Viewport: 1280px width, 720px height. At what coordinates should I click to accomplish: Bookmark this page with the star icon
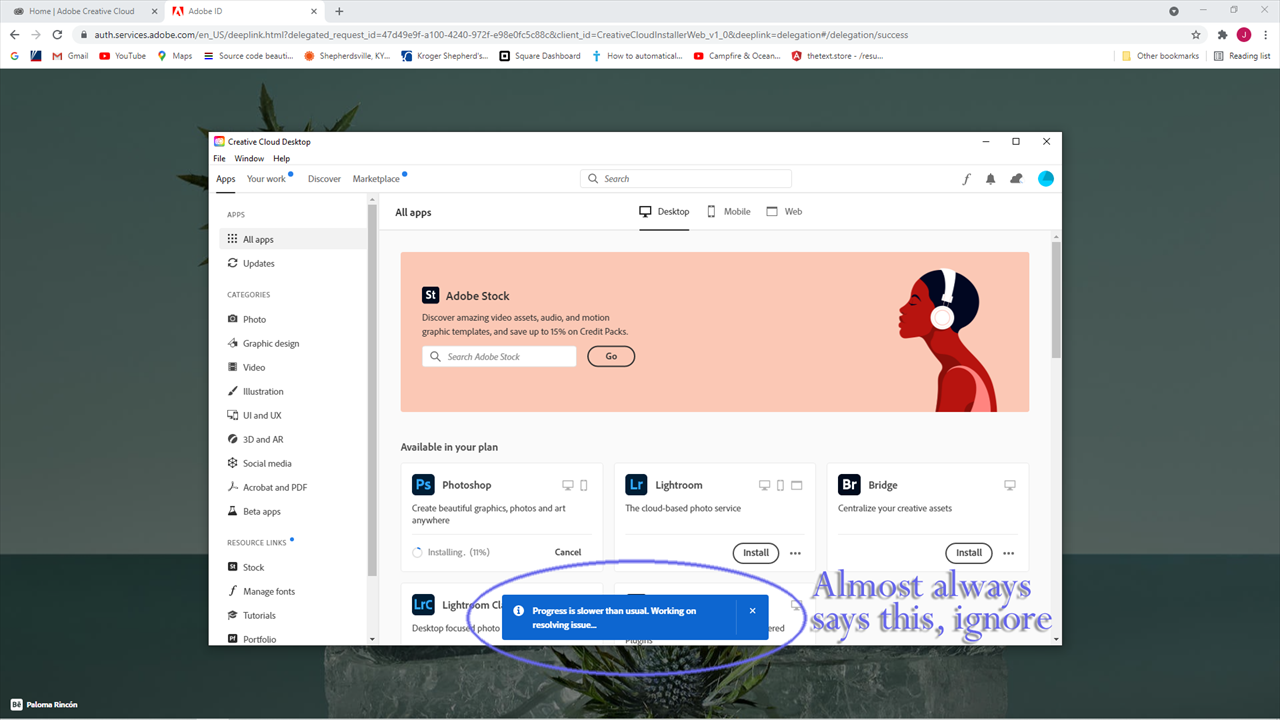click(x=1196, y=34)
